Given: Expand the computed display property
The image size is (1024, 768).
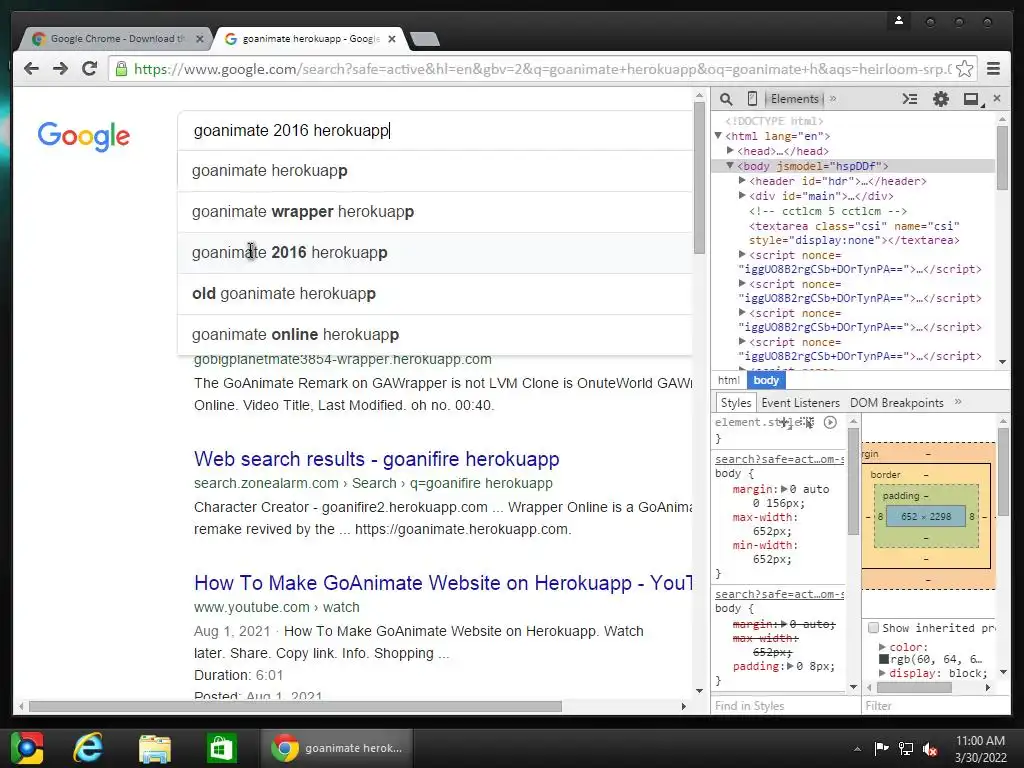Looking at the screenshot, I should pyautogui.click(x=883, y=673).
